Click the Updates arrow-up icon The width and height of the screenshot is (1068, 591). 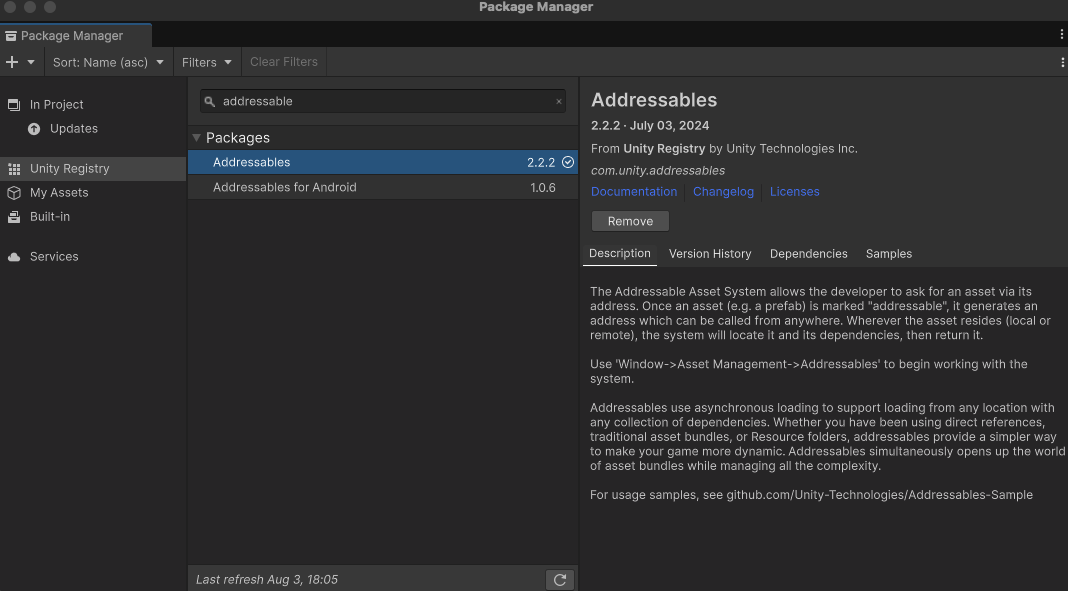tap(34, 129)
